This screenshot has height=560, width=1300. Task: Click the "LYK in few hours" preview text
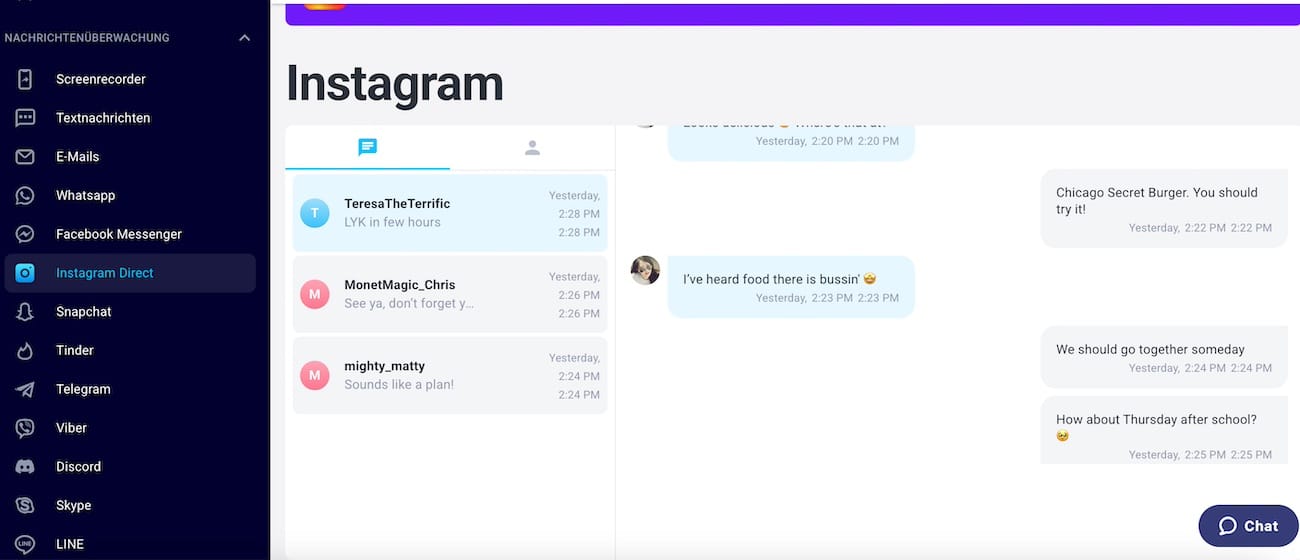392,222
